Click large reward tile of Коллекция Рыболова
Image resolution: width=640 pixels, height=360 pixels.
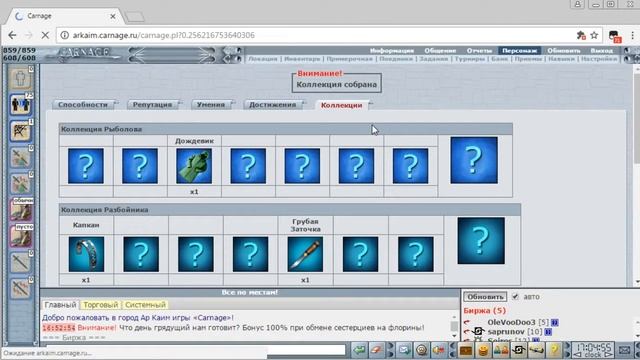[x=474, y=160]
